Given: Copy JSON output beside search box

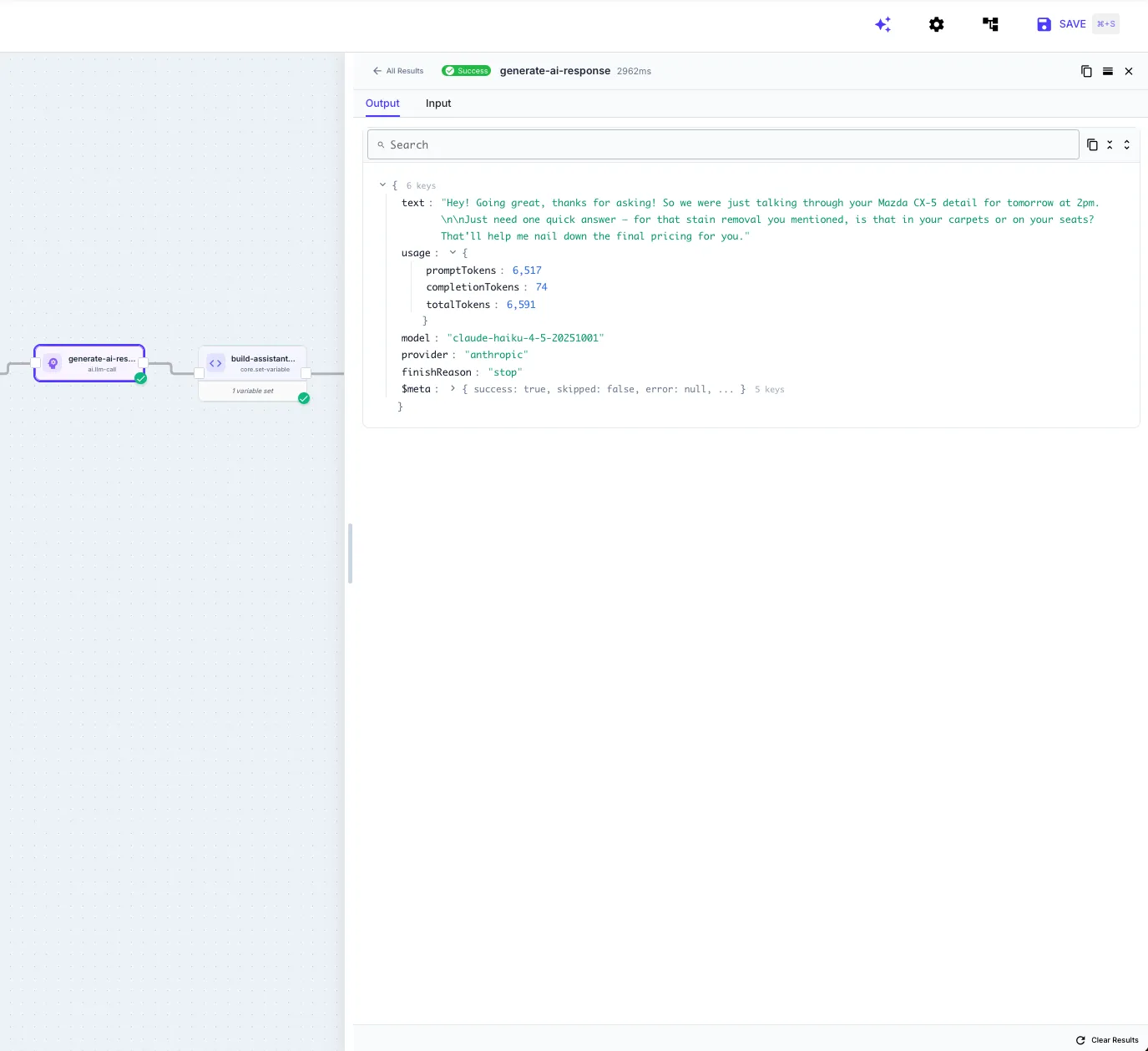Looking at the screenshot, I should (x=1092, y=144).
